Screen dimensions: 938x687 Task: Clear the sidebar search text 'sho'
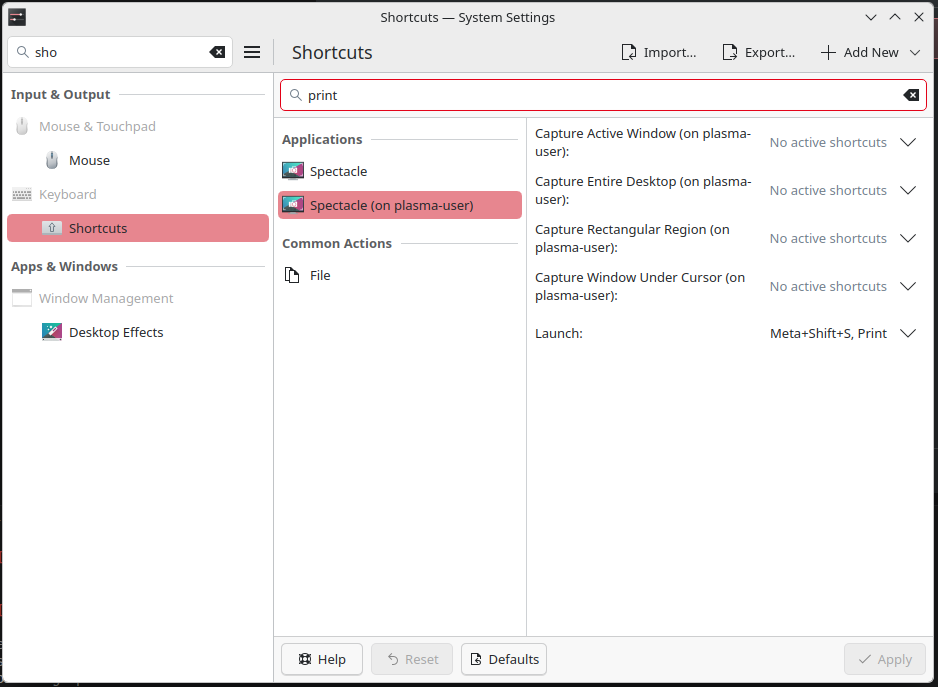click(217, 52)
